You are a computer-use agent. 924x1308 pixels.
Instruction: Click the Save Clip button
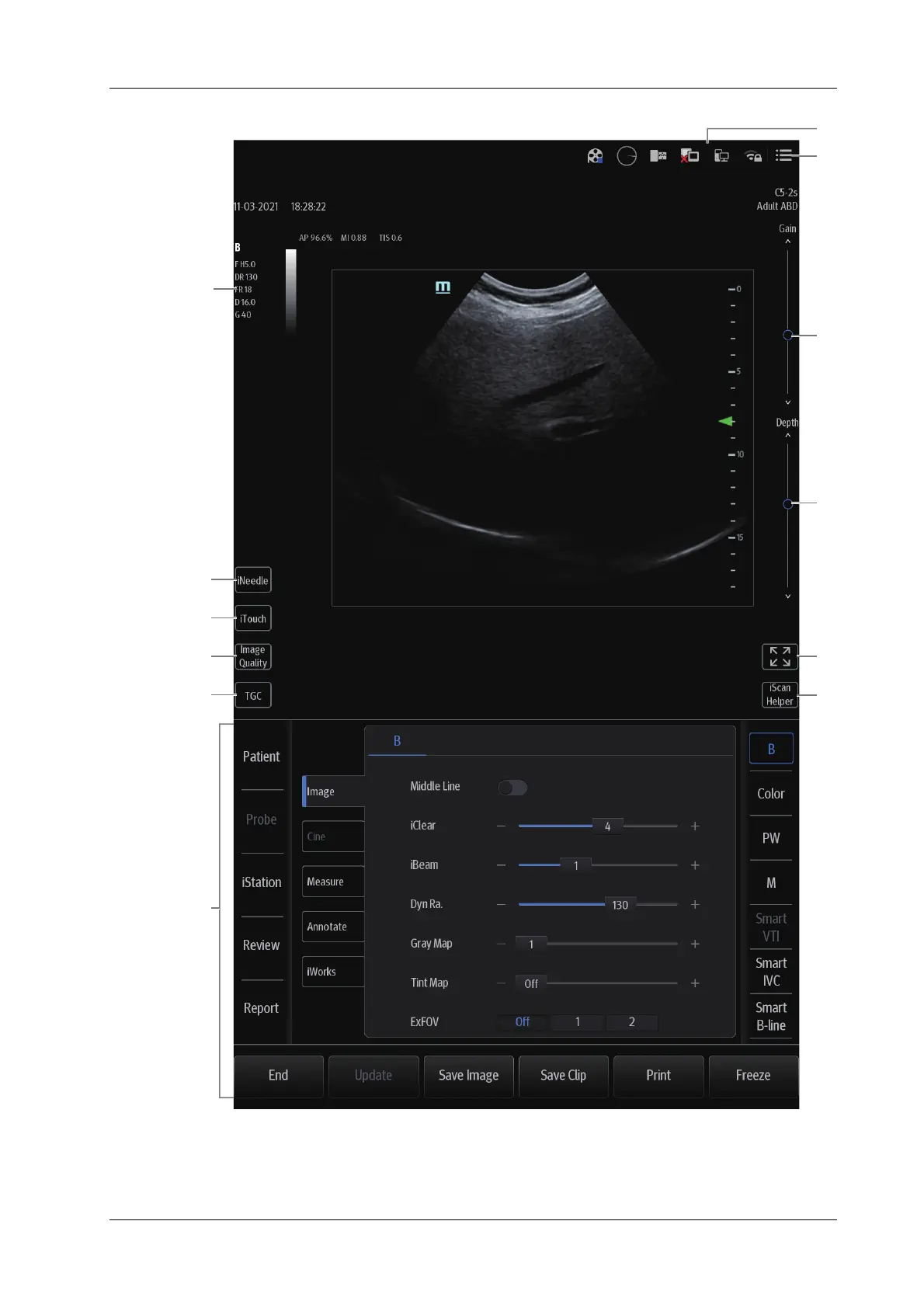pos(563,1076)
